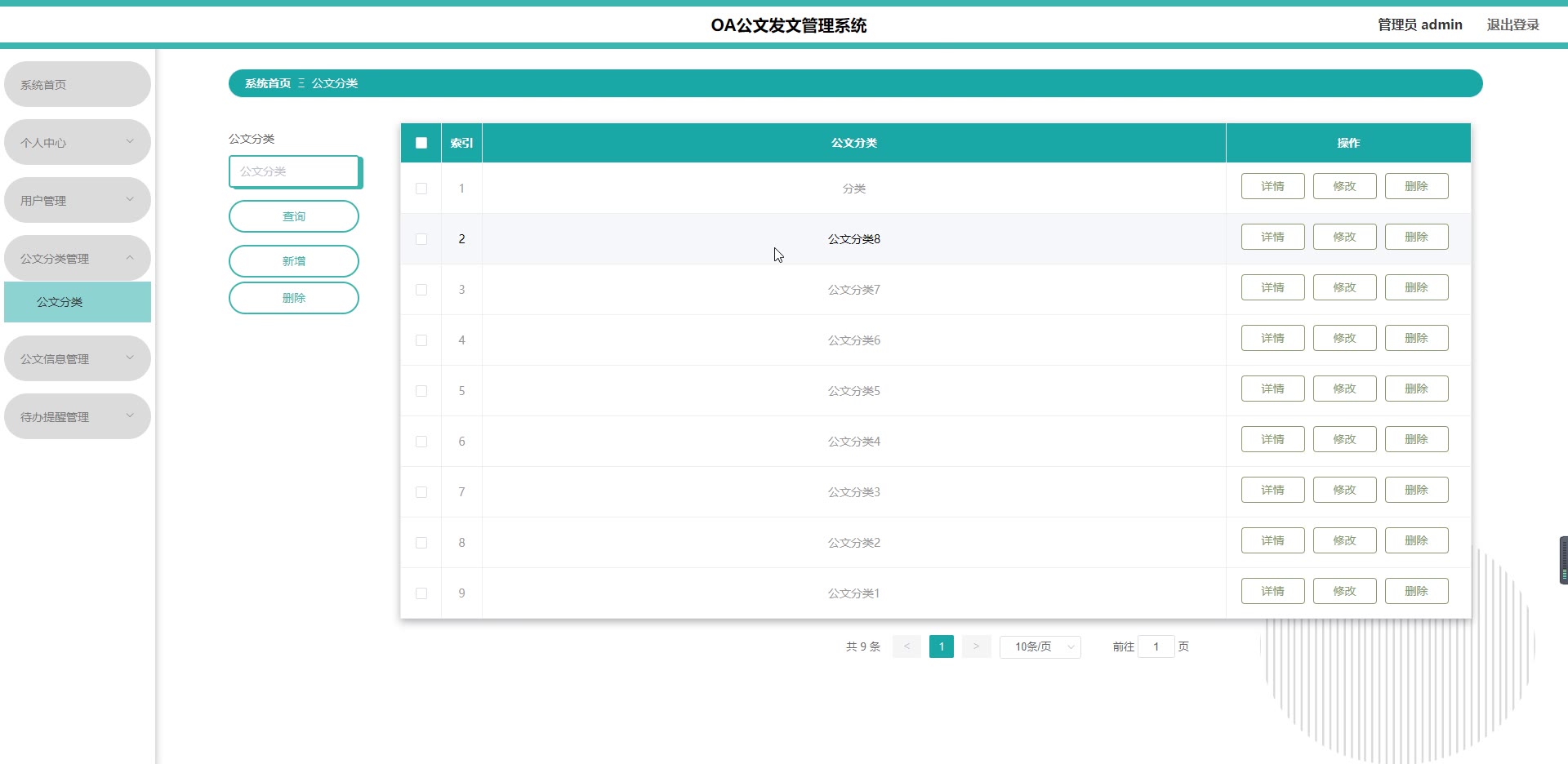Click 修改 for 公文分类7
This screenshot has height=764, width=1568.
1345,287
